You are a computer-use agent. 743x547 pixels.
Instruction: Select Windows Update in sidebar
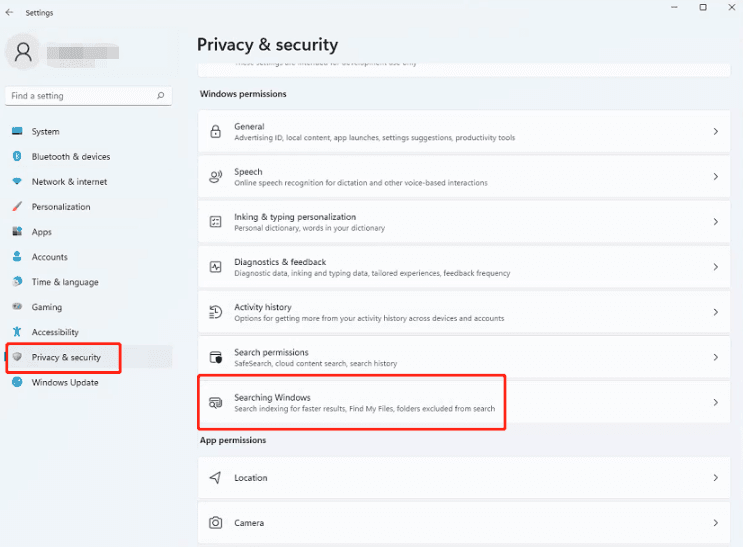[x=89, y=383]
